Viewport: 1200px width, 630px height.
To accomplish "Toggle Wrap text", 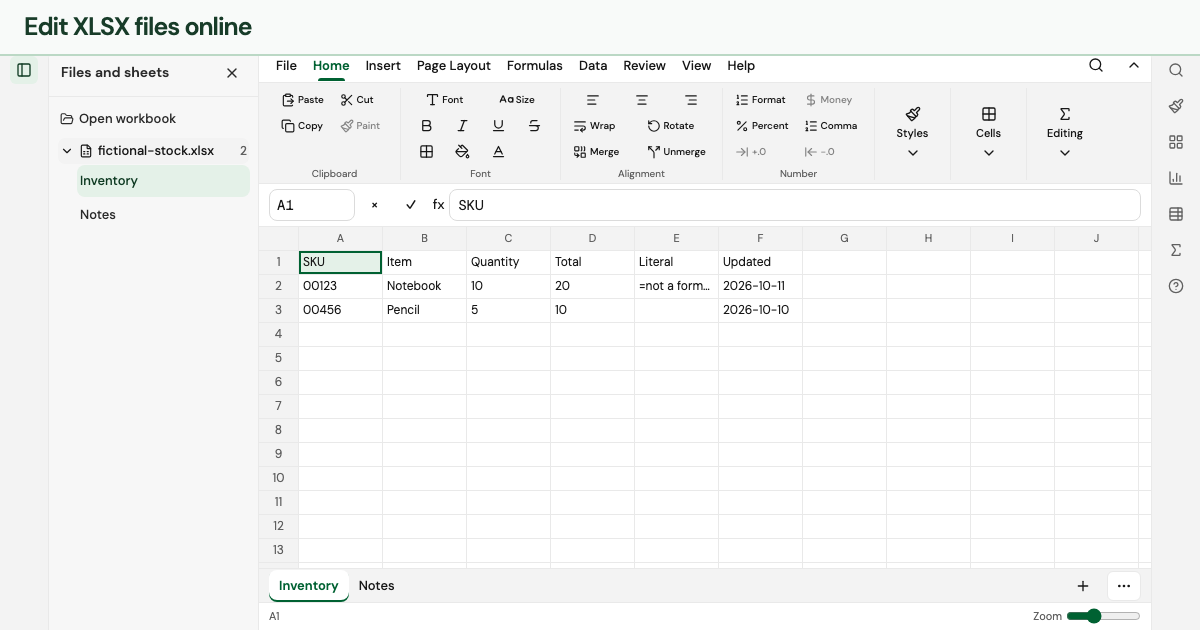I will point(595,126).
